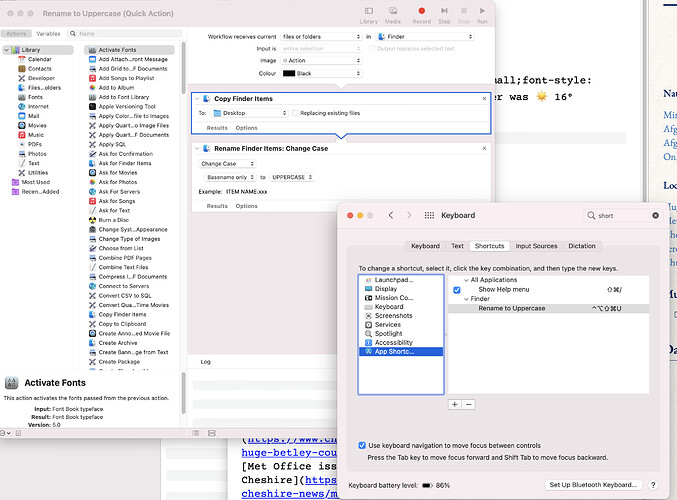677x500 pixels.
Task: Show Options of Rename Finder Items action
Action: 246,206
